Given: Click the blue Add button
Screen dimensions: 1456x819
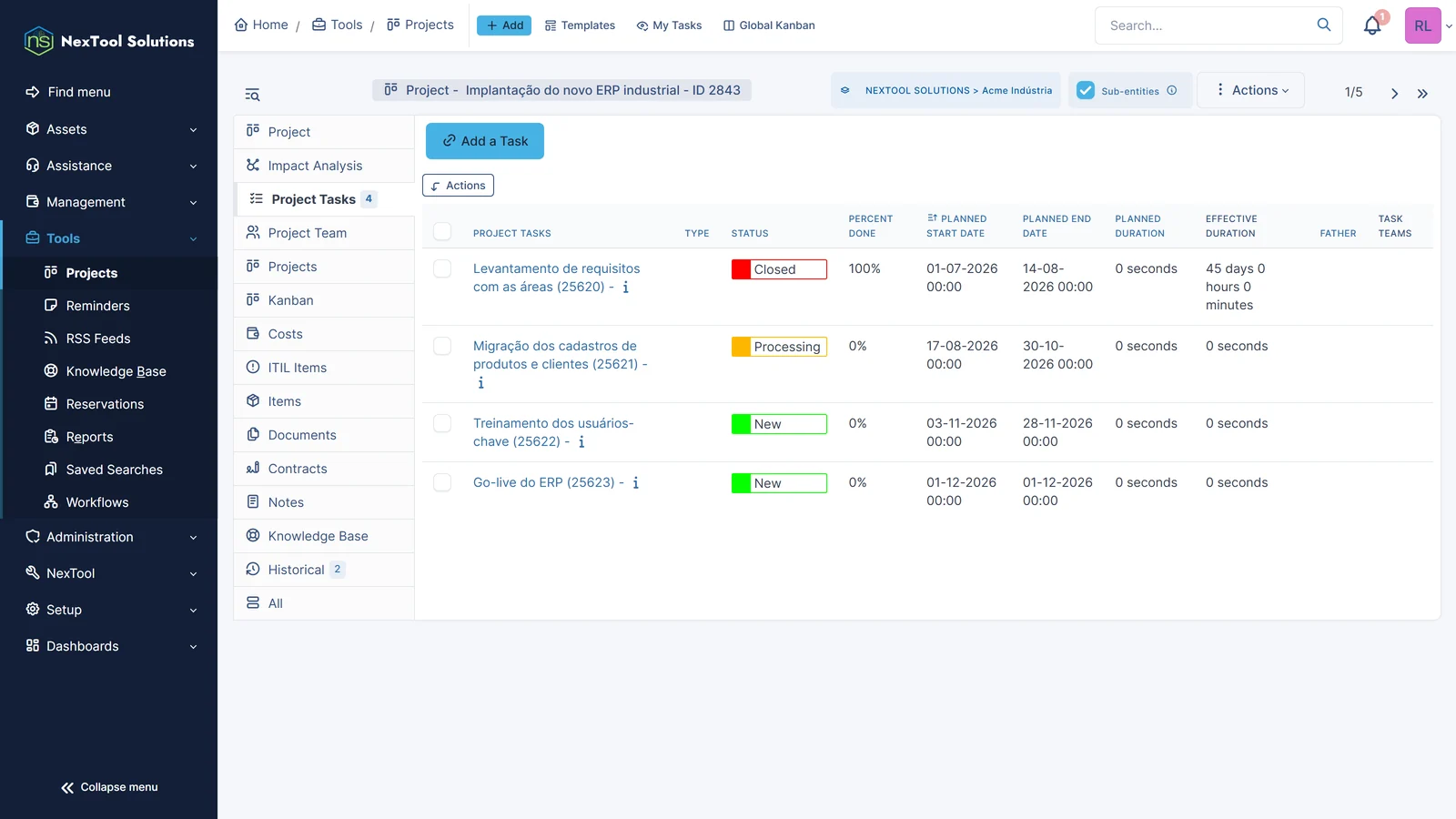Looking at the screenshot, I should [x=504, y=25].
